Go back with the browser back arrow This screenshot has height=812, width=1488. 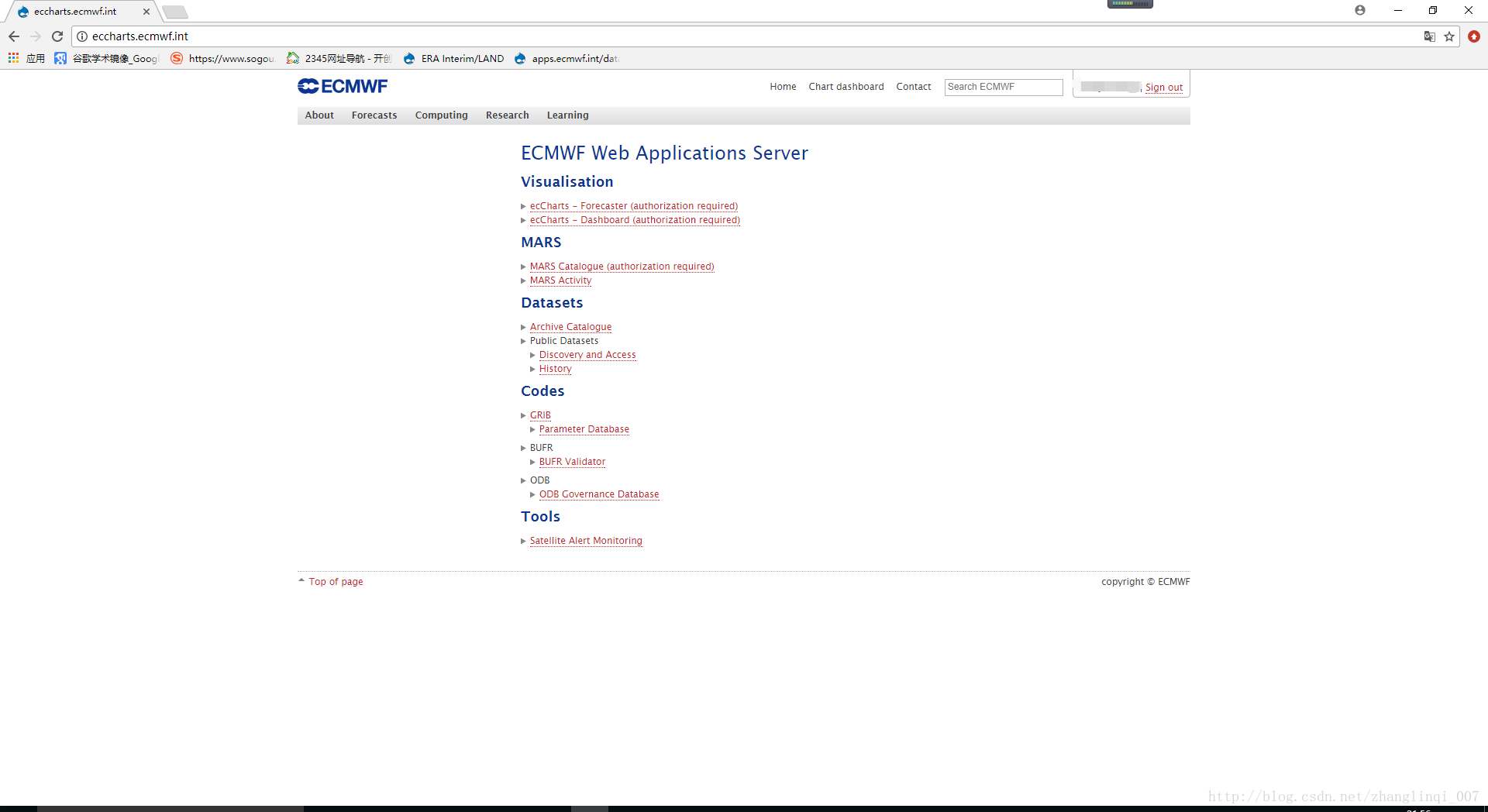14,36
